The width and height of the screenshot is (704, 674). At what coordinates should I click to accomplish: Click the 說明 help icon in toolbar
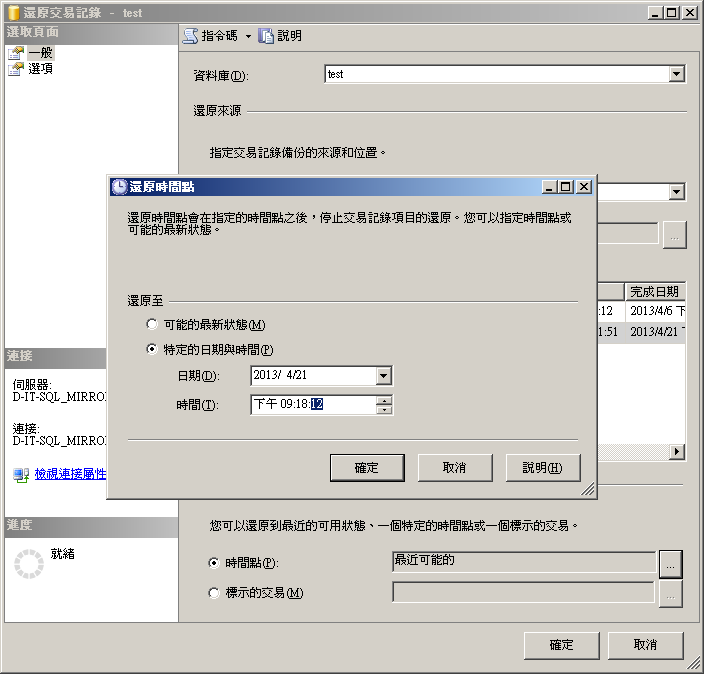click(266, 35)
